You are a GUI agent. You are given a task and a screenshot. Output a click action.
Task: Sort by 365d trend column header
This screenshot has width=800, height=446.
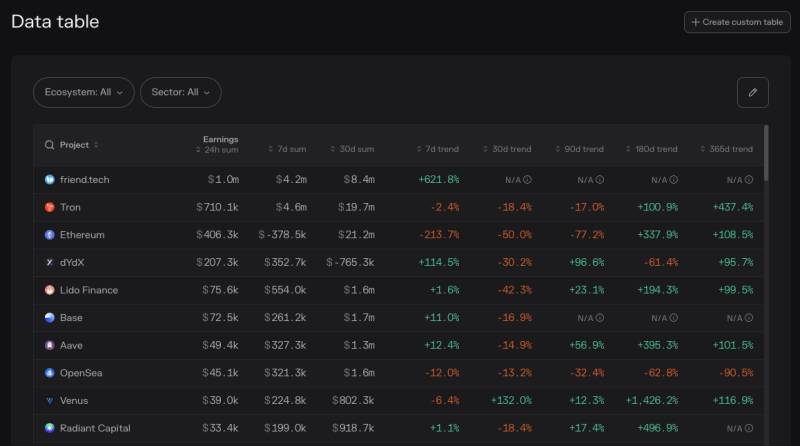coord(727,149)
